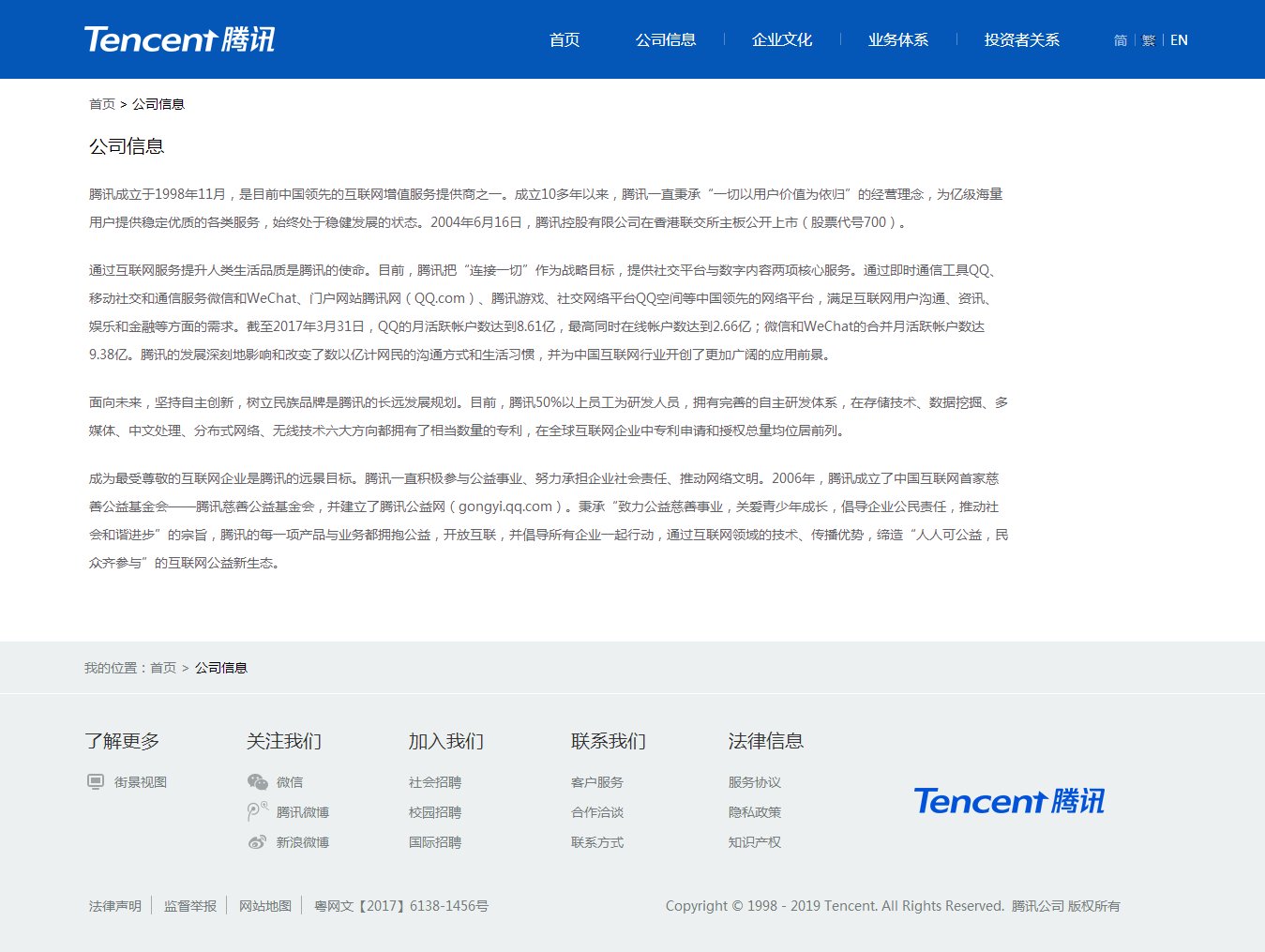This screenshot has width=1265, height=952.
Task: Open the 隐私政策 link
Action: tap(755, 812)
